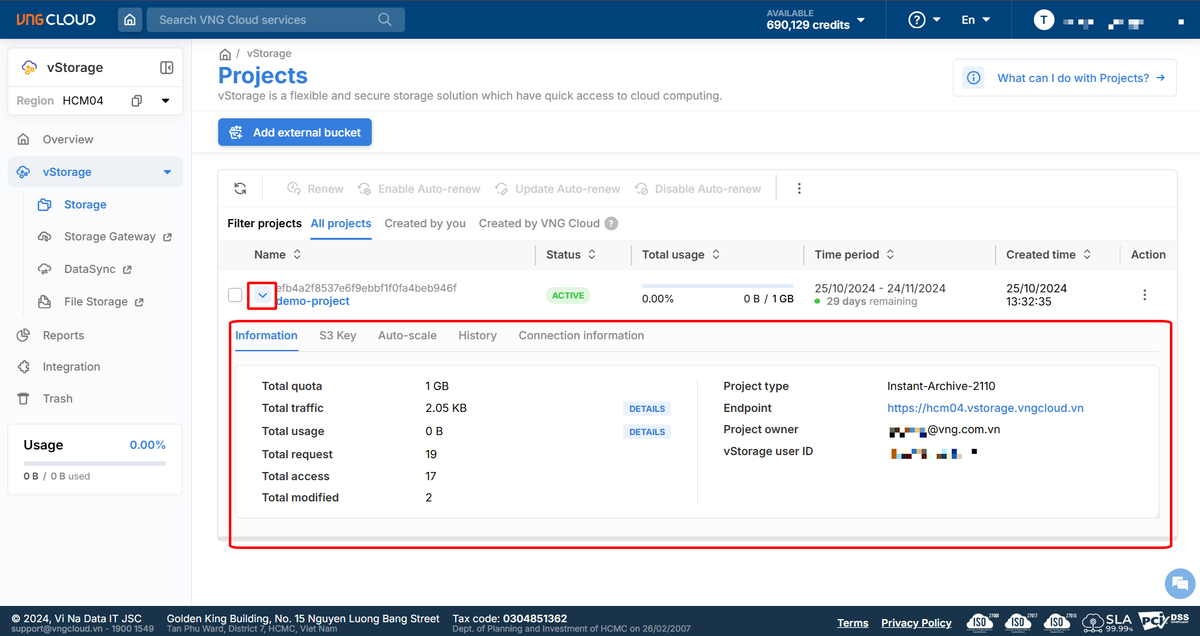Screen dimensions: 1200x636
Task: Switch to the S3 Key tab
Action: pyautogui.click(x=337, y=336)
